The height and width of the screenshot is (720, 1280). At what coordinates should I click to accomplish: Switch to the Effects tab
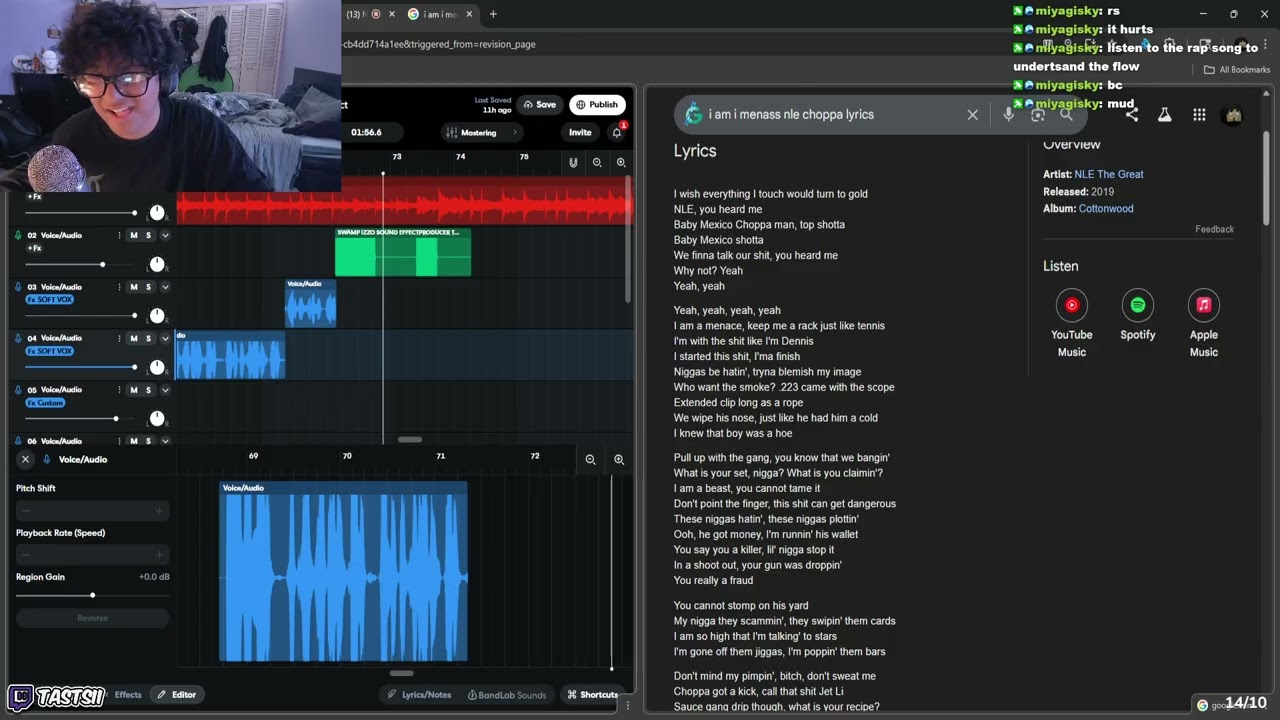pos(128,694)
